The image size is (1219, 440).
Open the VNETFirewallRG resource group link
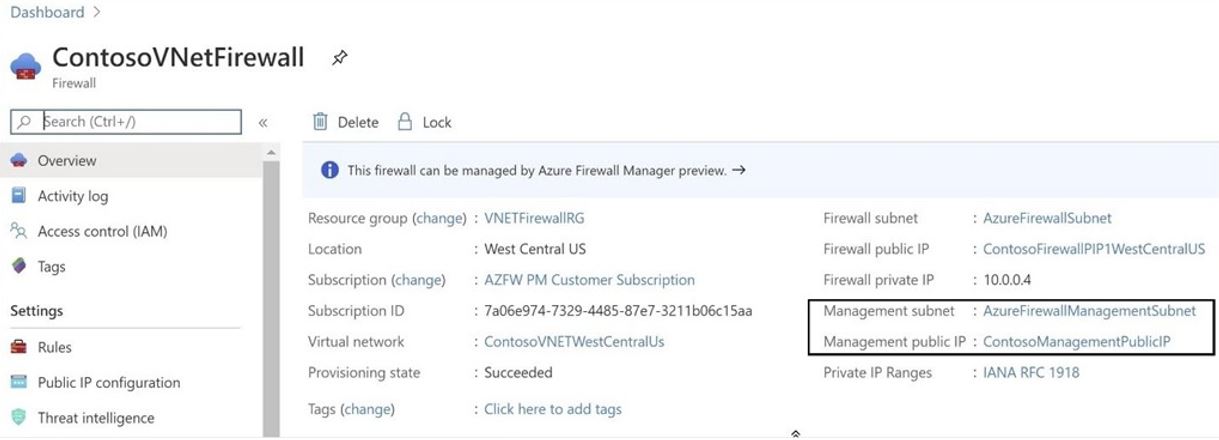pyautogui.click(x=534, y=218)
